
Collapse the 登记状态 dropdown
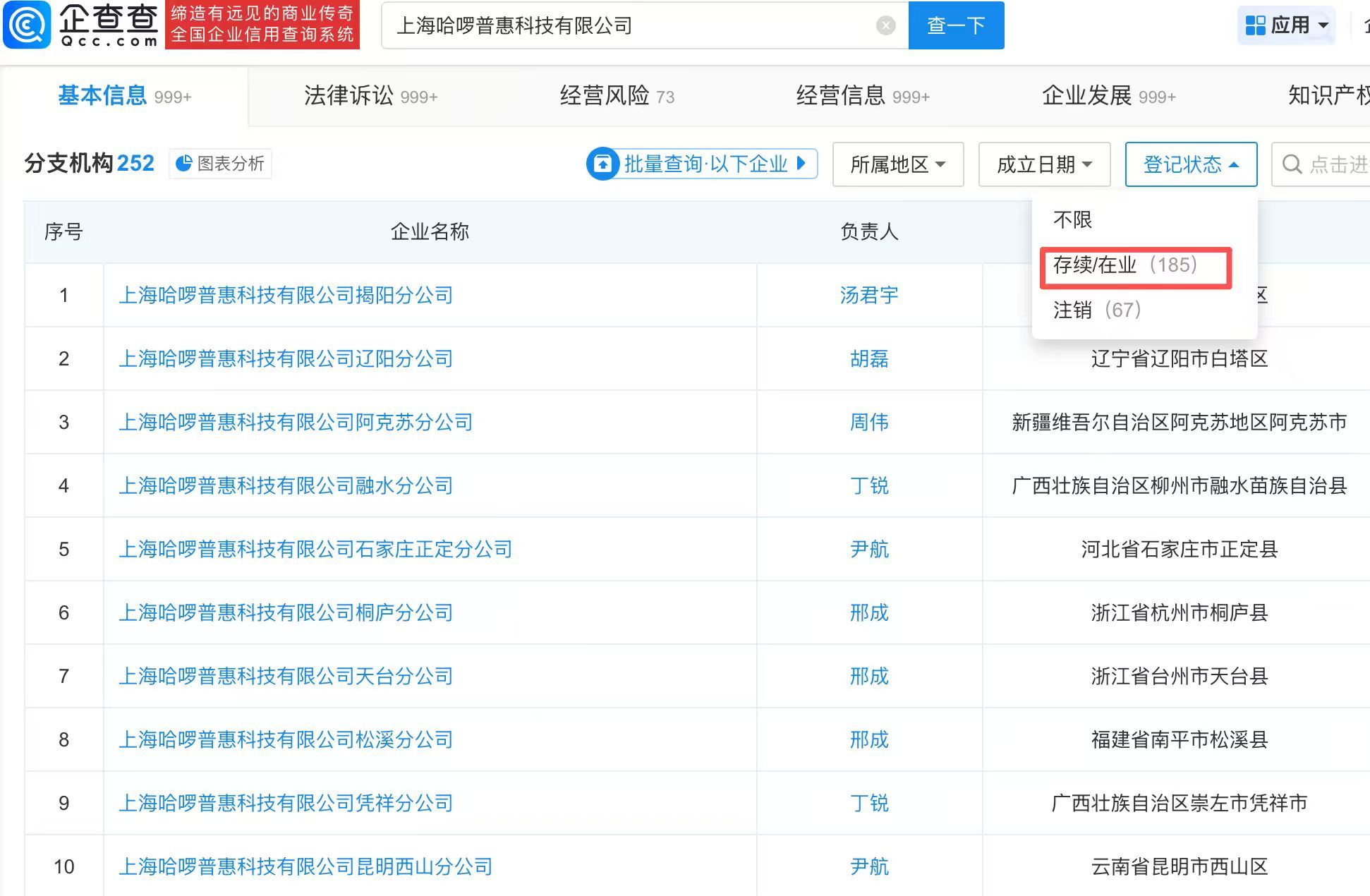(1191, 164)
